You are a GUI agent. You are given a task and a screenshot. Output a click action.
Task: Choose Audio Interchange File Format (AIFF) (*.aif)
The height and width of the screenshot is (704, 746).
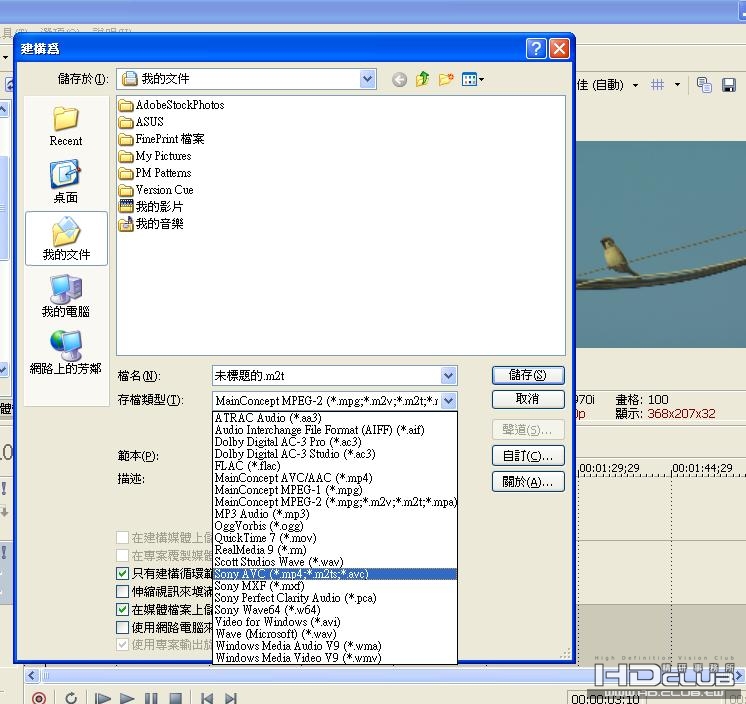pos(335,430)
